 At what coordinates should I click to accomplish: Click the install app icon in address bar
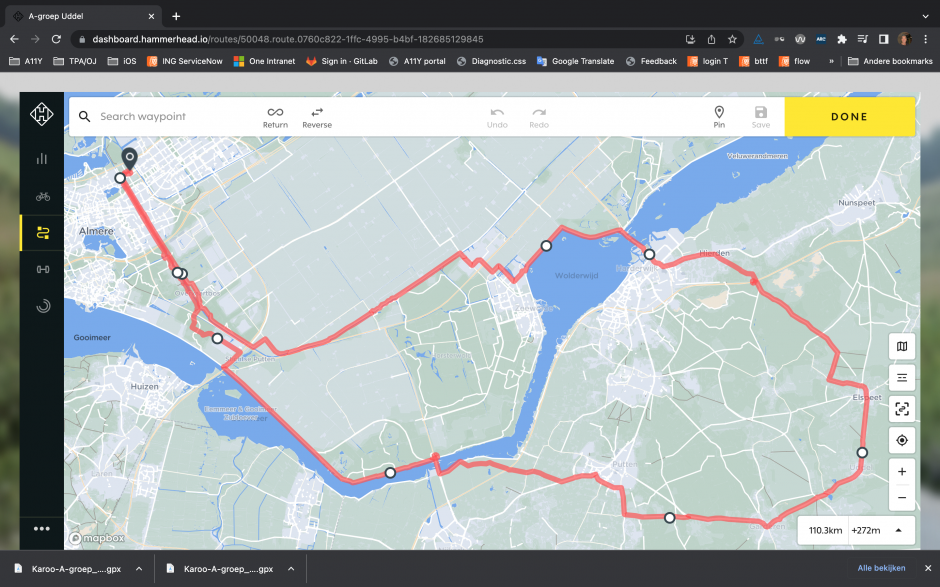691,39
